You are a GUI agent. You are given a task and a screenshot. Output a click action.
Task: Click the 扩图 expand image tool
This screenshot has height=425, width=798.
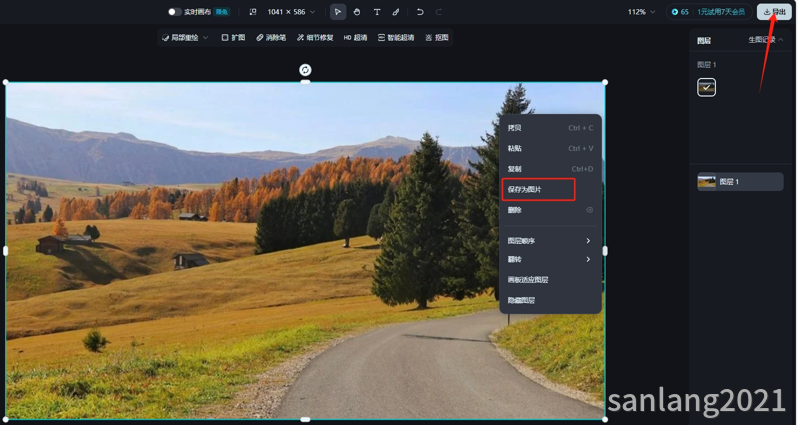(233, 38)
